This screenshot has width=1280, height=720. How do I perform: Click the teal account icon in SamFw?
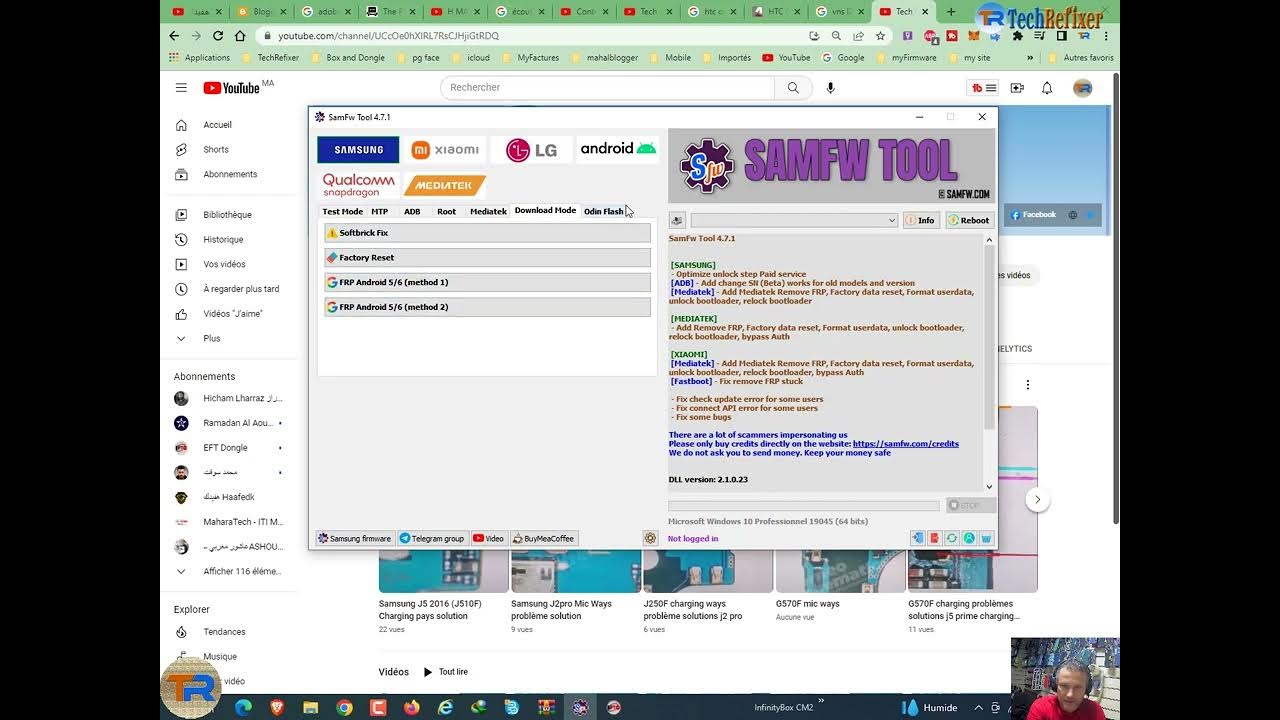click(x=969, y=538)
